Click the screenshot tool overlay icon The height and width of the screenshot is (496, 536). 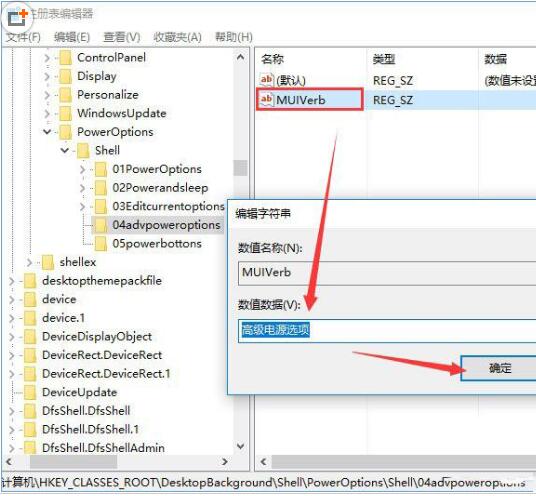click(18, 17)
